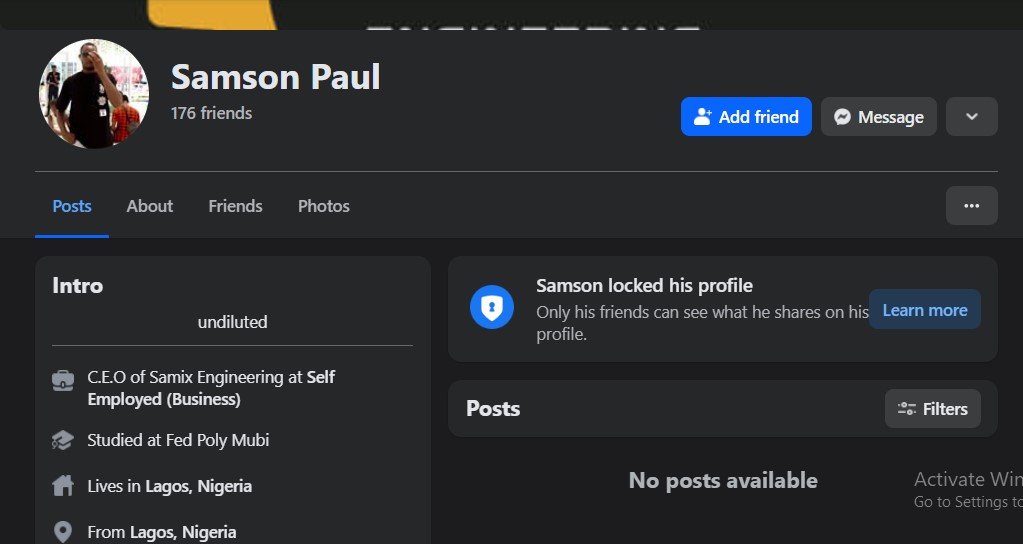The height and width of the screenshot is (544, 1023).
Task: Open the Posts tab
Action: (72, 206)
